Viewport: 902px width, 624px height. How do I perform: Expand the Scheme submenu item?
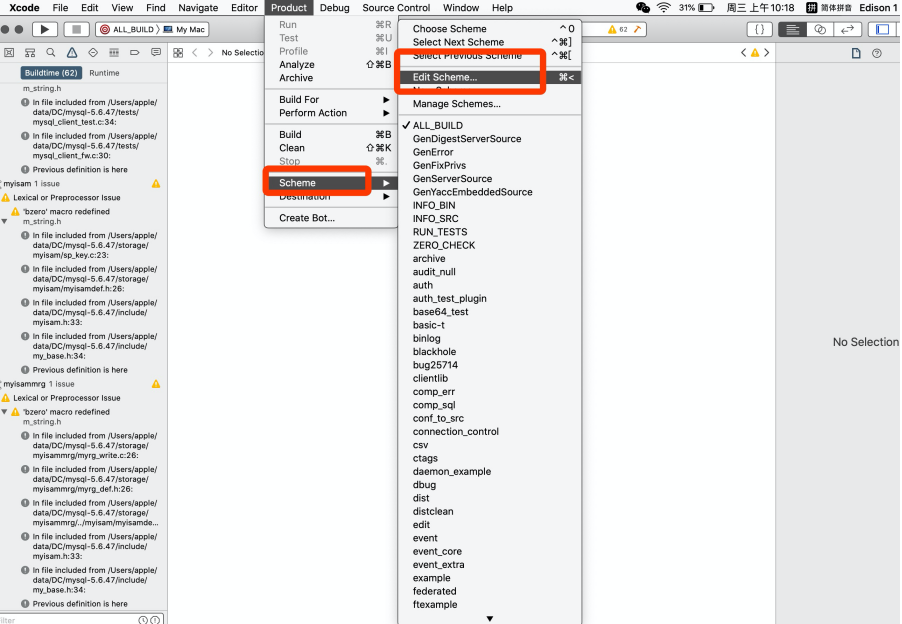[331, 183]
